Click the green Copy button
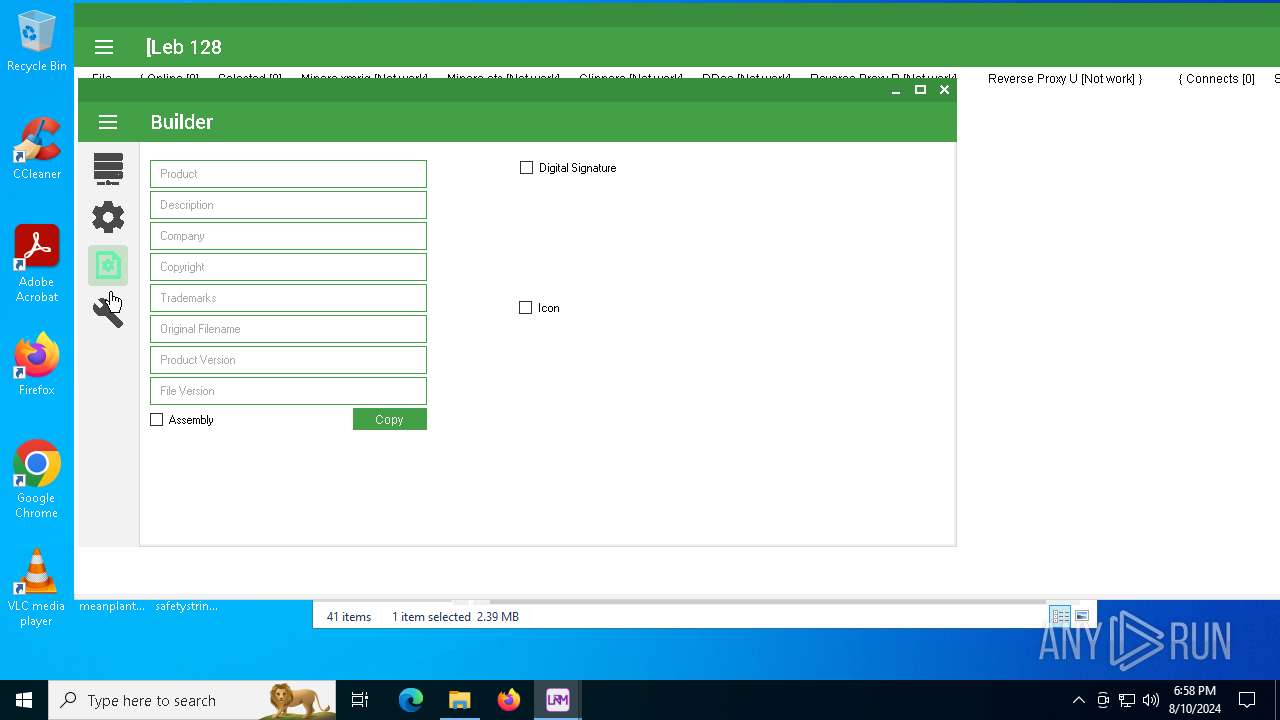Image resolution: width=1280 pixels, height=720 pixels. click(x=390, y=419)
